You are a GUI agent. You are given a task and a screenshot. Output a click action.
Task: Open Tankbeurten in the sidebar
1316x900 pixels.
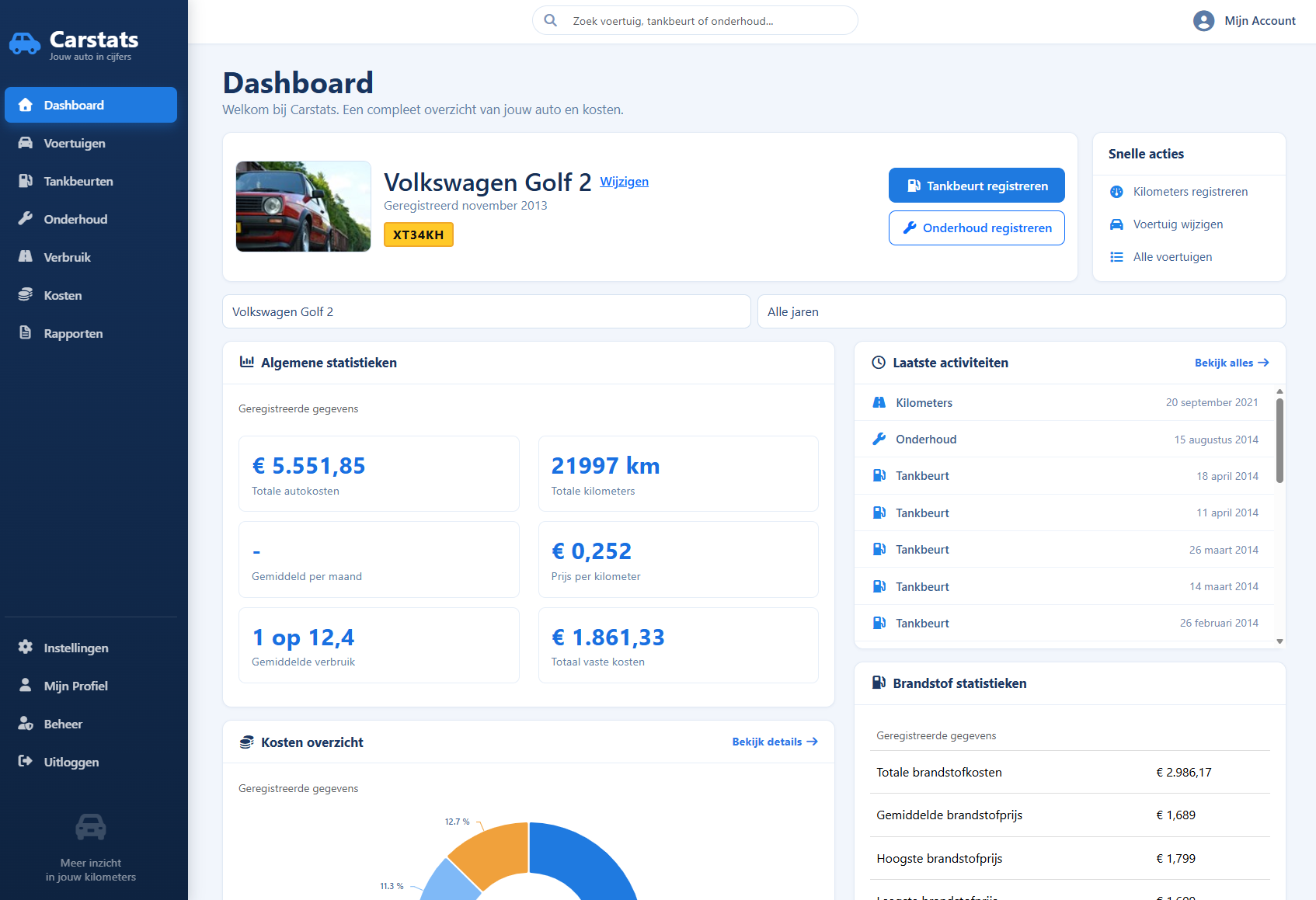pyautogui.click(x=91, y=181)
